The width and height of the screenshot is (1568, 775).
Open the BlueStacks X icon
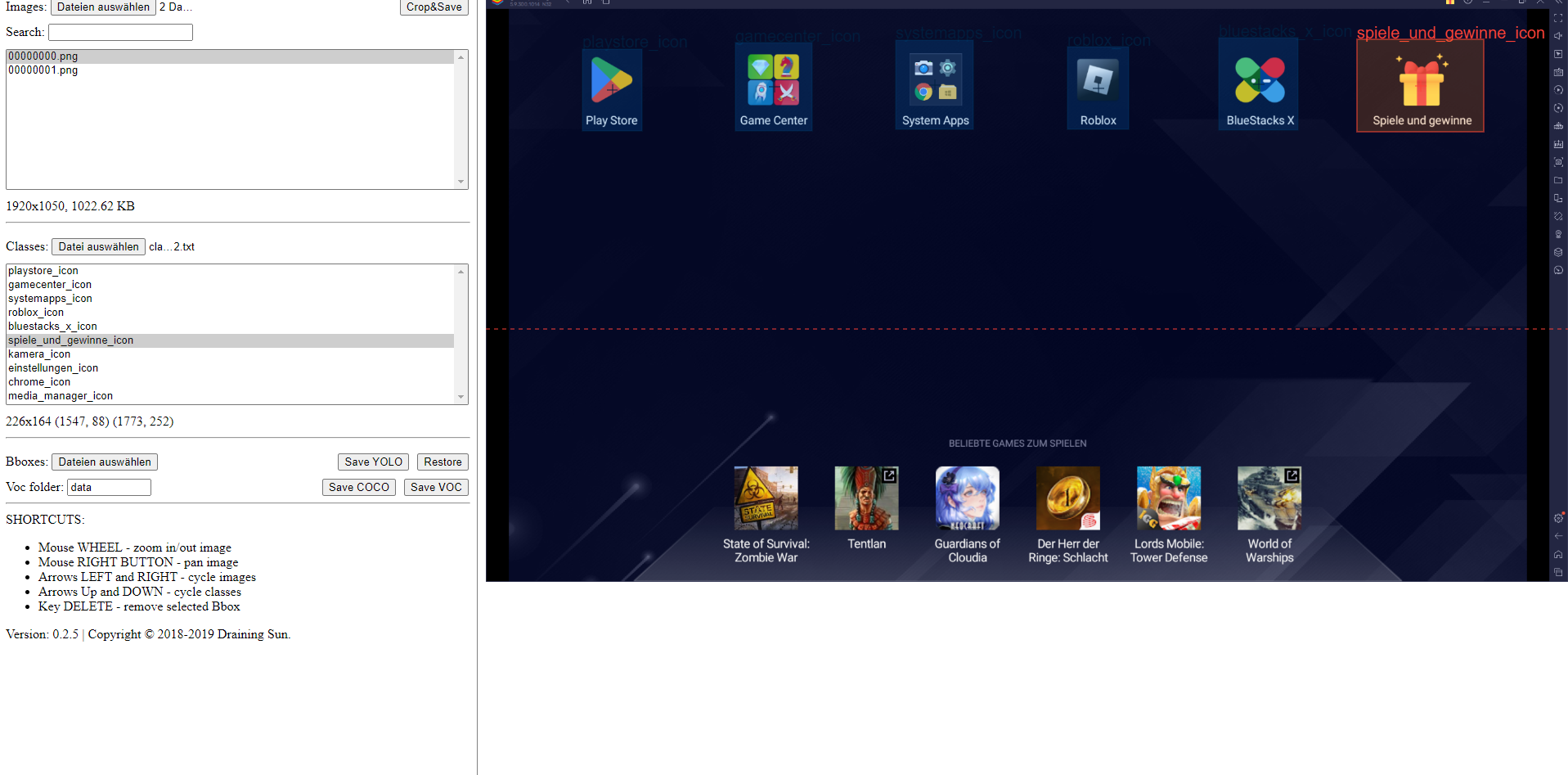(x=1260, y=80)
